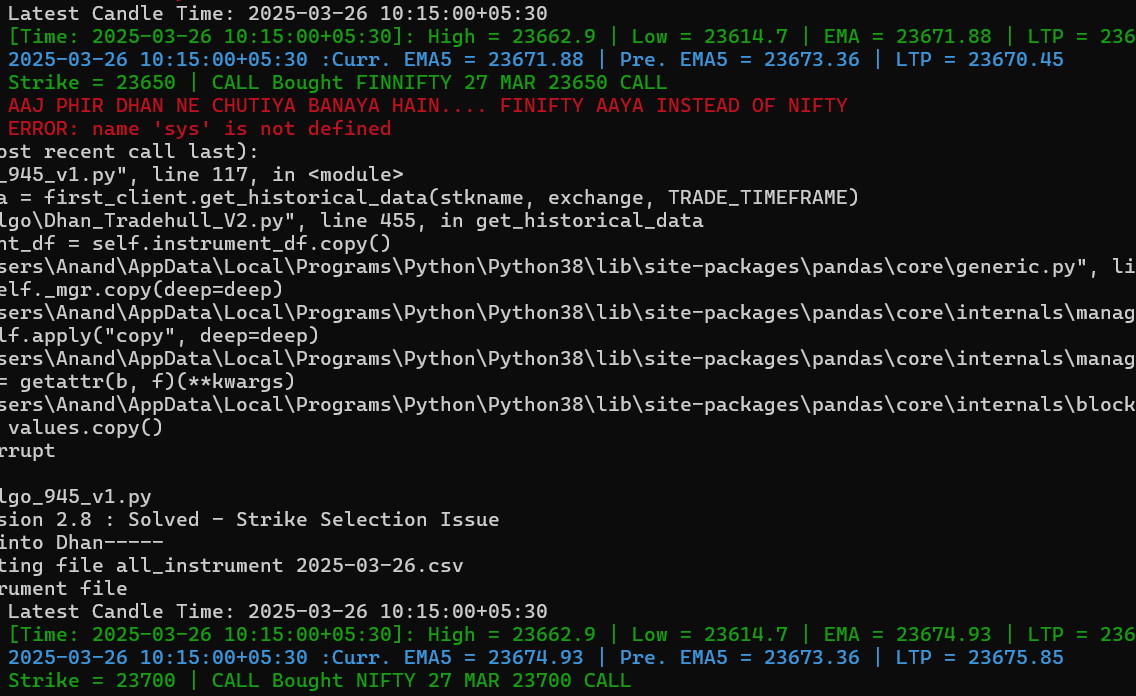
Task: Click the 'rument file' line
Action: click(x=64, y=589)
